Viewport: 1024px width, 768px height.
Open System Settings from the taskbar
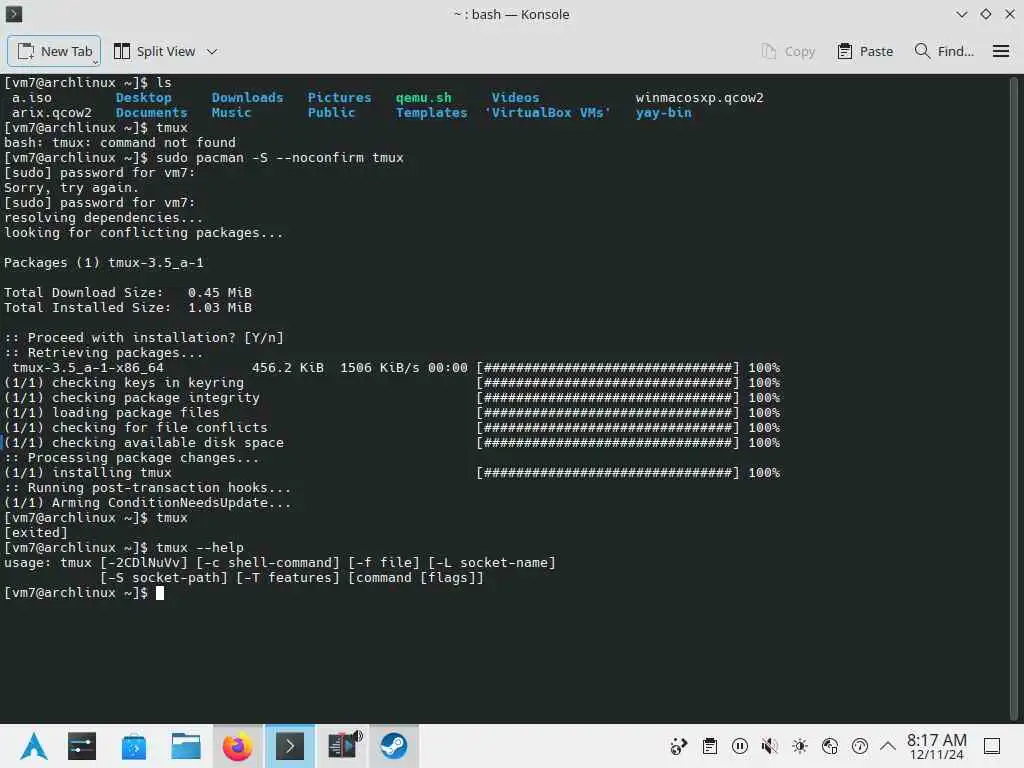click(82, 746)
